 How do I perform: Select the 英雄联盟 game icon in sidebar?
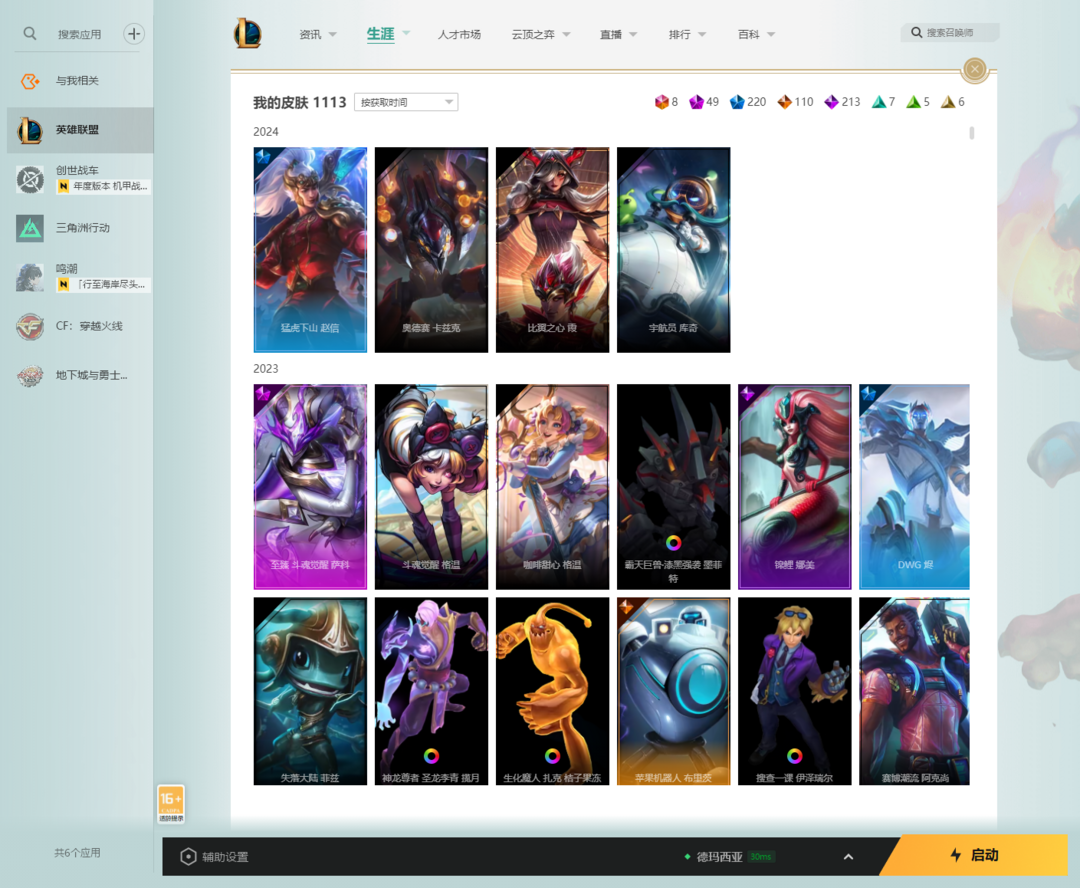tap(30, 130)
